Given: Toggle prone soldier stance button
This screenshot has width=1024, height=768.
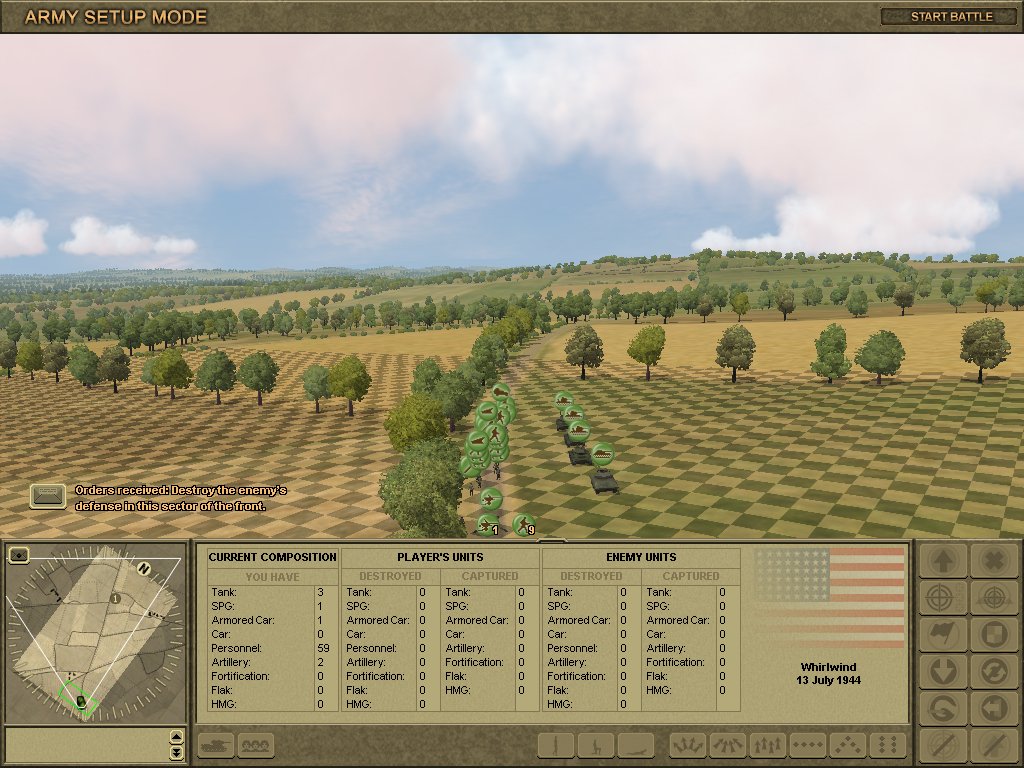Looking at the screenshot, I should click(x=635, y=745).
